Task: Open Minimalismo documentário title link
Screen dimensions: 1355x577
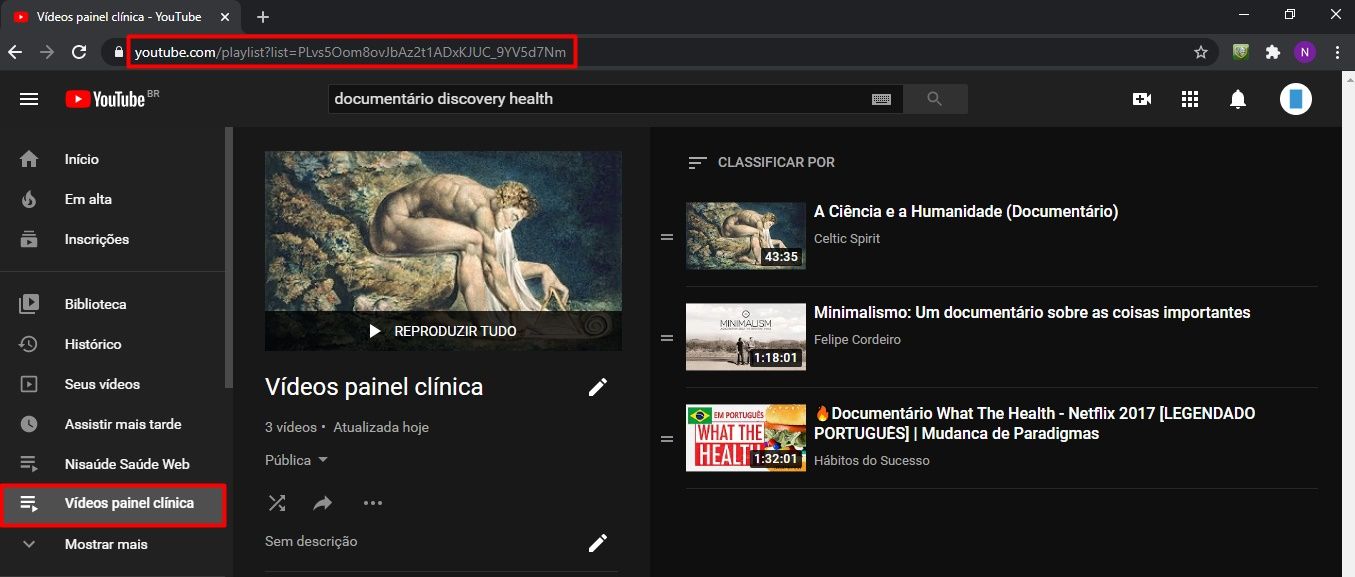Action: click(x=1032, y=313)
